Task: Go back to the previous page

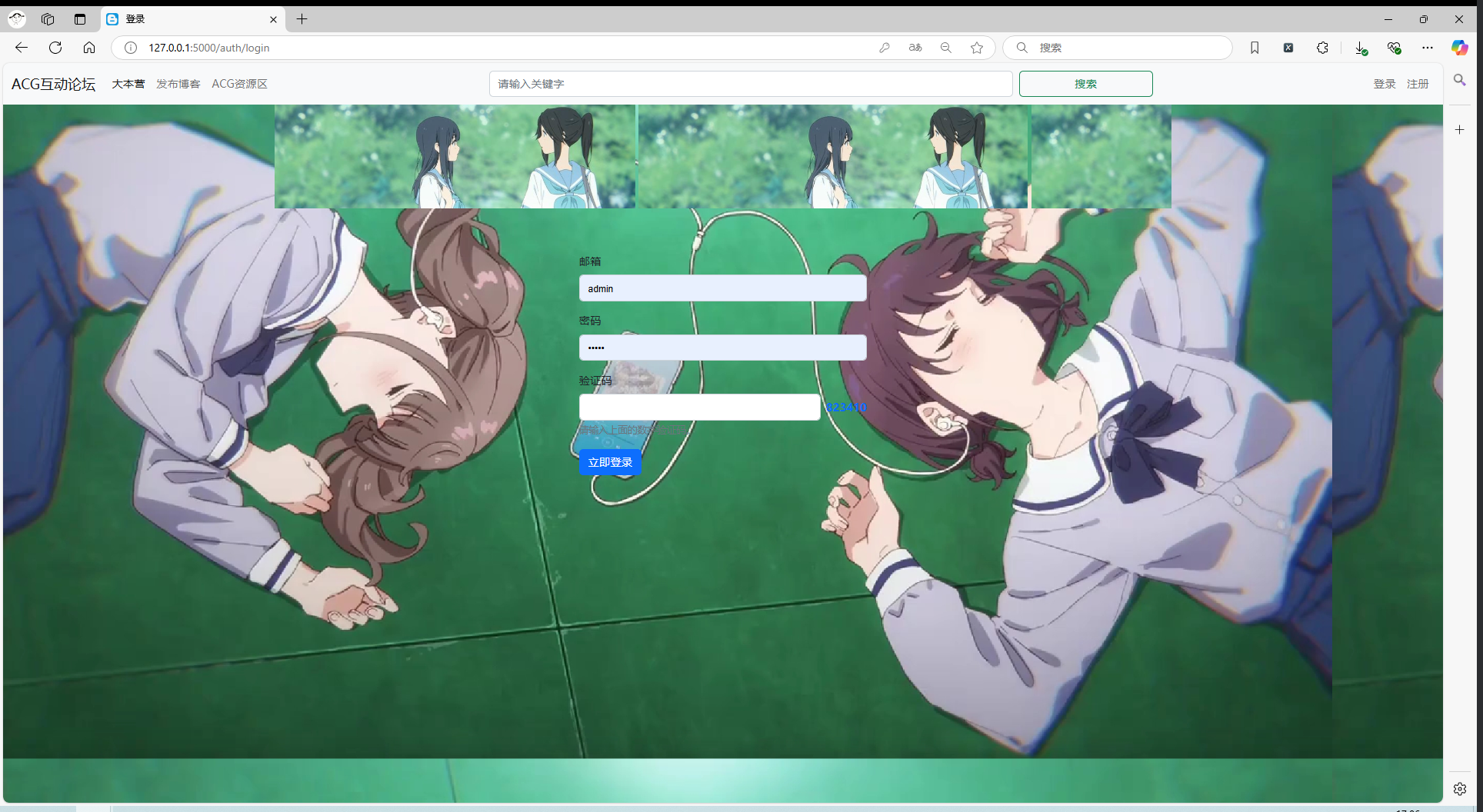Action: click(22, 48)
